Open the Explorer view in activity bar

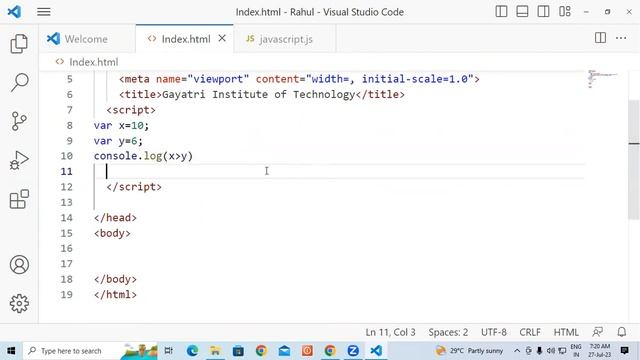tap(19, 44)
